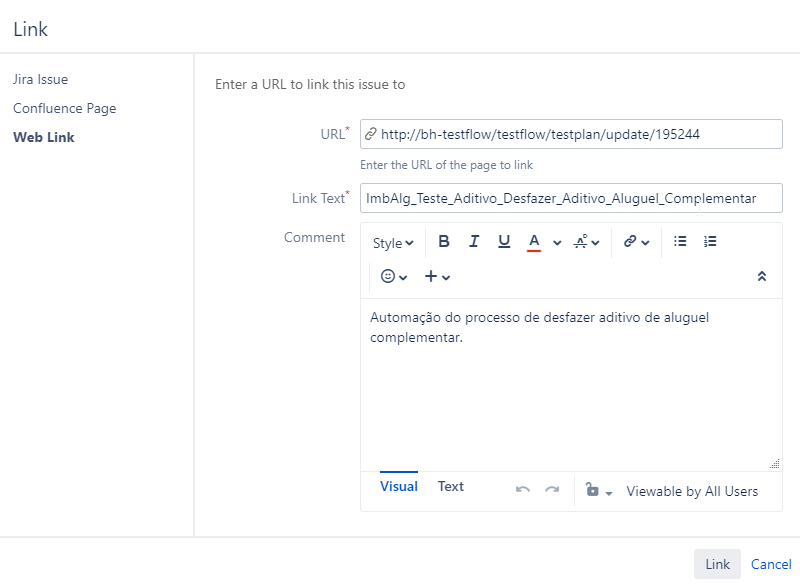
Task: Toggle bold formatting in comment editor
Action: [x=444, y=242]
